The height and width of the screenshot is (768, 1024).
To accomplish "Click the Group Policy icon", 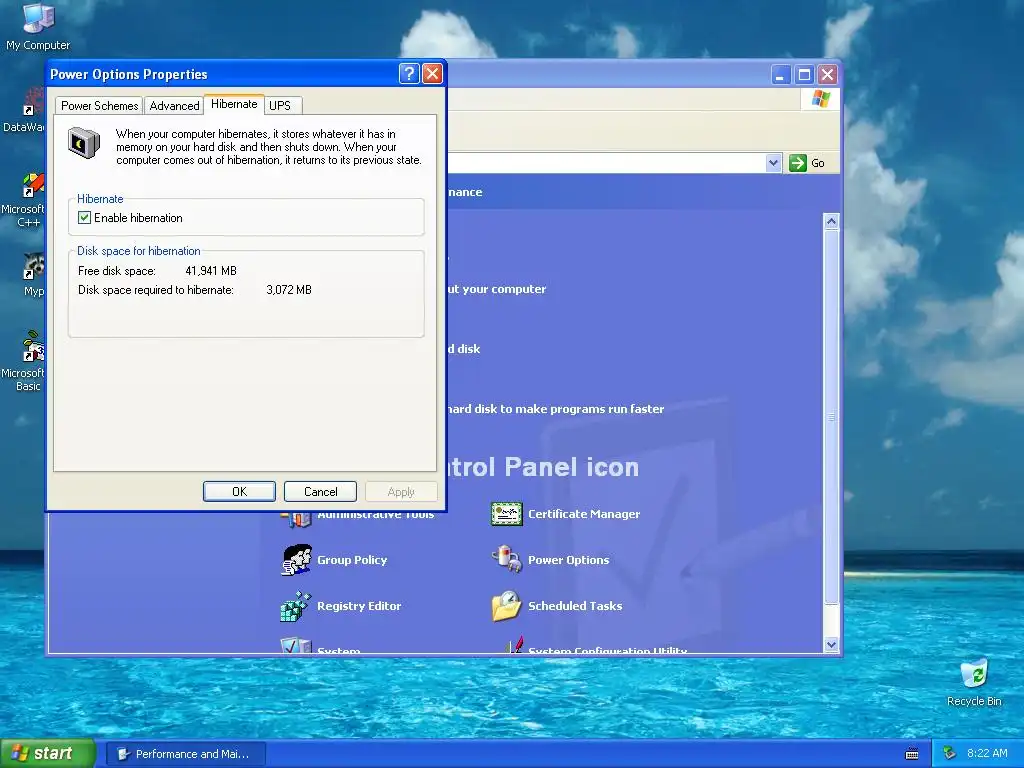I will click(296, 560).
